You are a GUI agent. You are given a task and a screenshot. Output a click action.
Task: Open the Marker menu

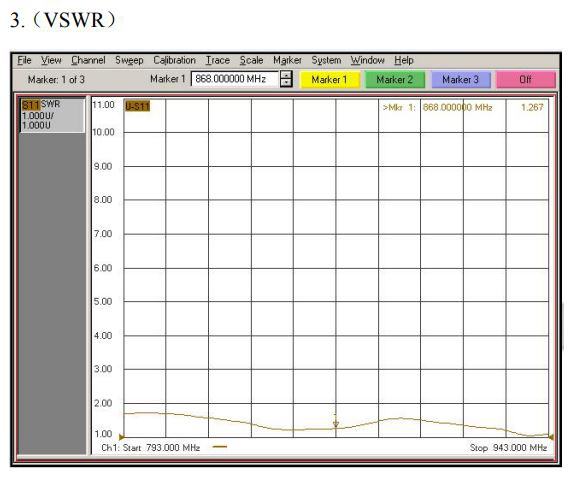pos(287,60)
